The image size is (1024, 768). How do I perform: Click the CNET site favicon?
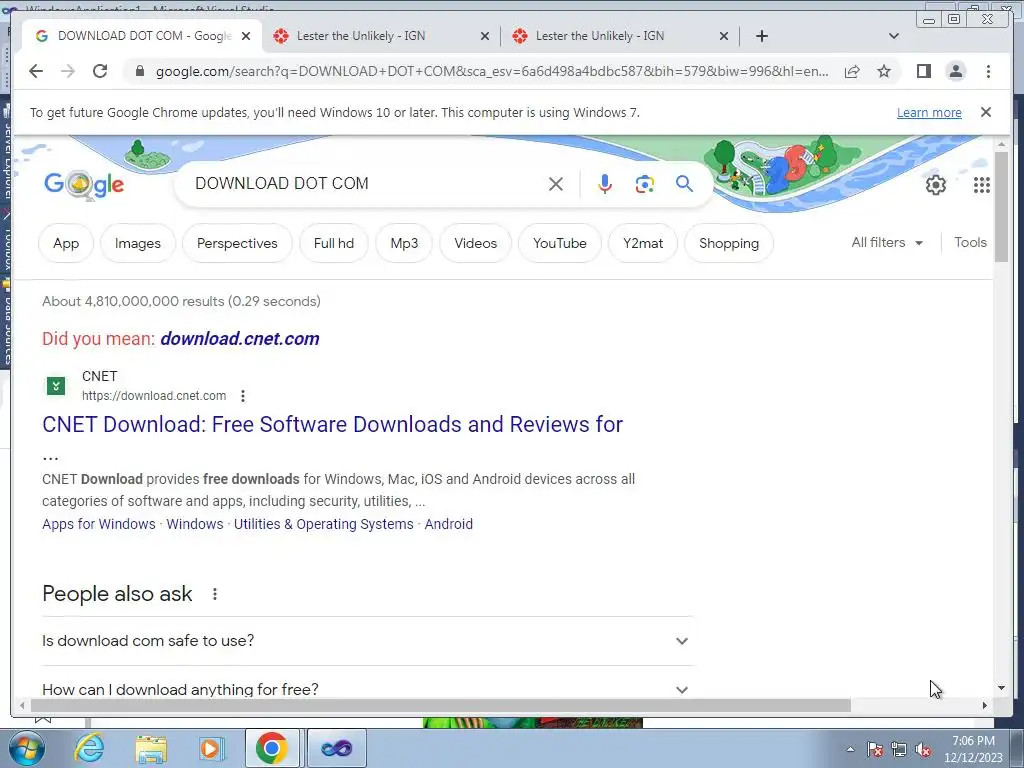[56, 386]
